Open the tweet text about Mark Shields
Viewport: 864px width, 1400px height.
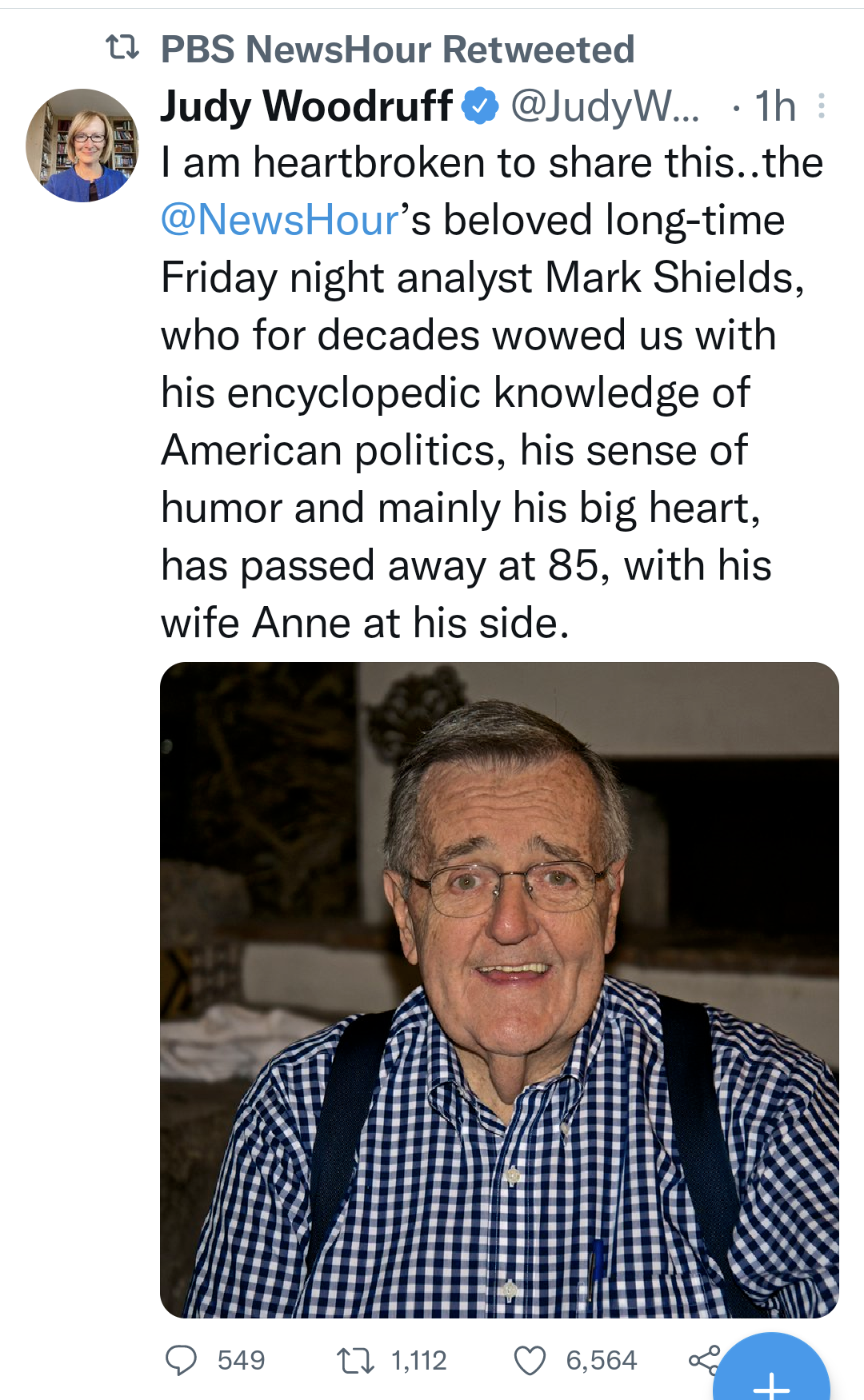(492, 393)
